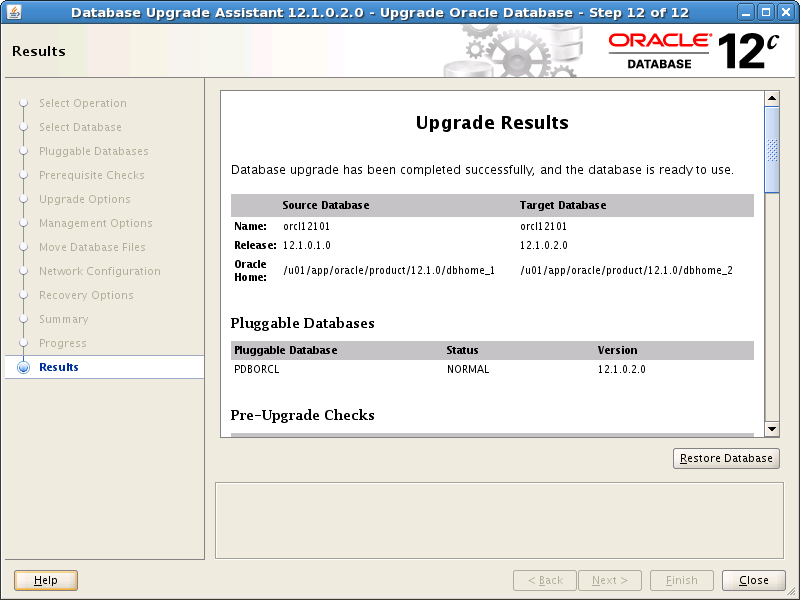Minimize the Database Upgrade Assistant window
800x600 pixels.
coord(746,12)
